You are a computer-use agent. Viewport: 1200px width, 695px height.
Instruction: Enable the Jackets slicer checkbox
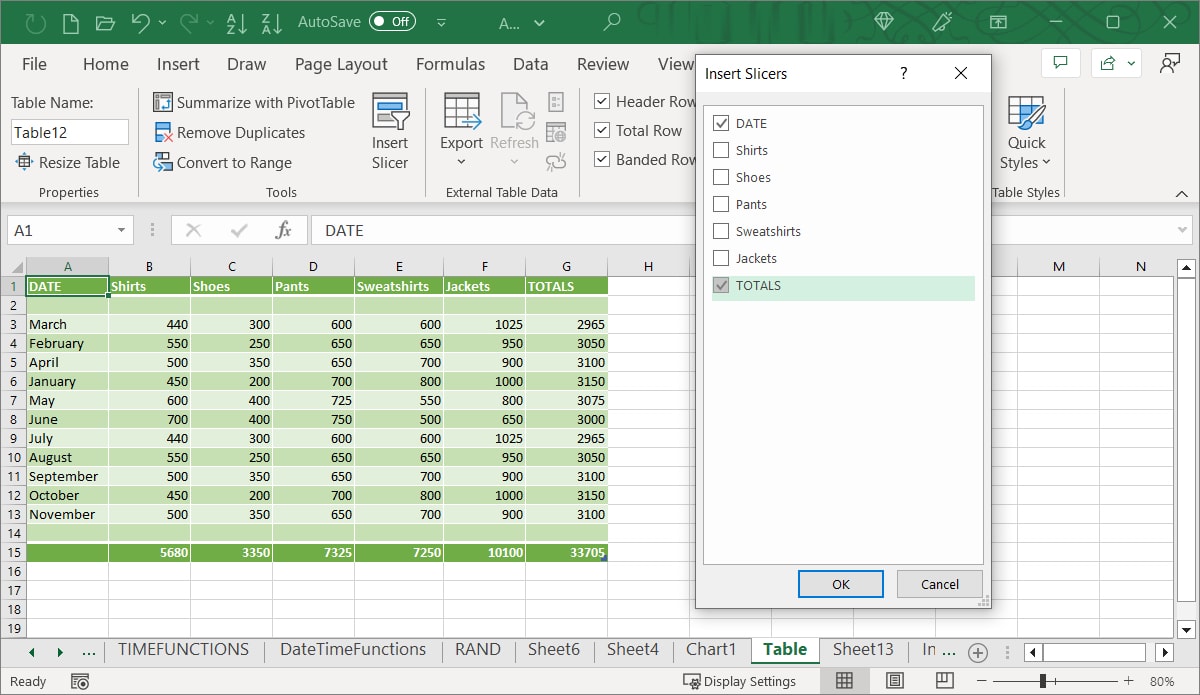[721, 259]
